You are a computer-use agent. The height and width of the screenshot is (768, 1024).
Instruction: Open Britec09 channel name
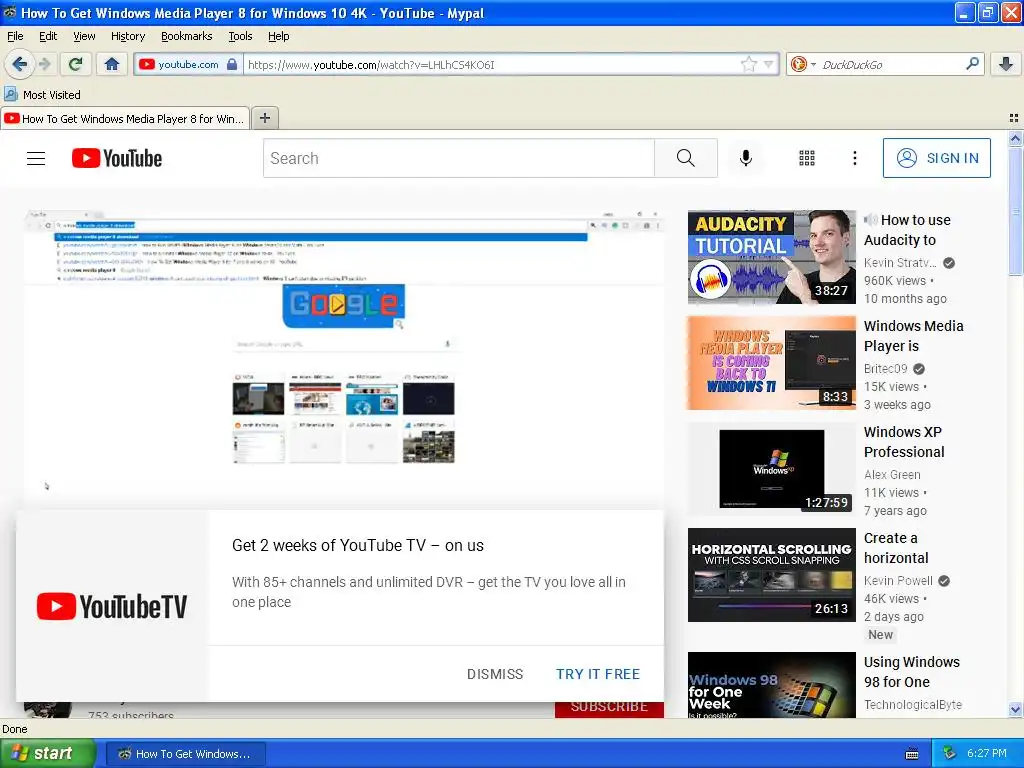coord(886,368)
